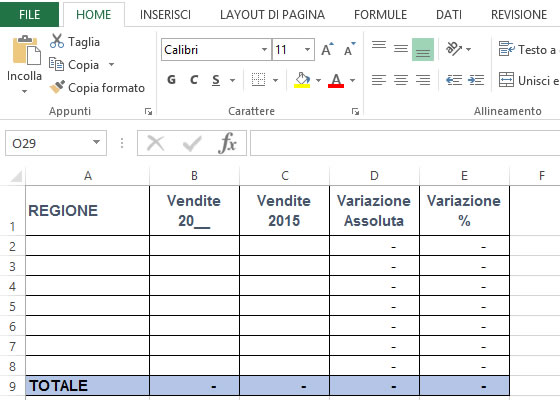The height and width of the screenshot is (400, 560).
Task: Click the Incolla paste icon
Action: click(x=26, y=50)
